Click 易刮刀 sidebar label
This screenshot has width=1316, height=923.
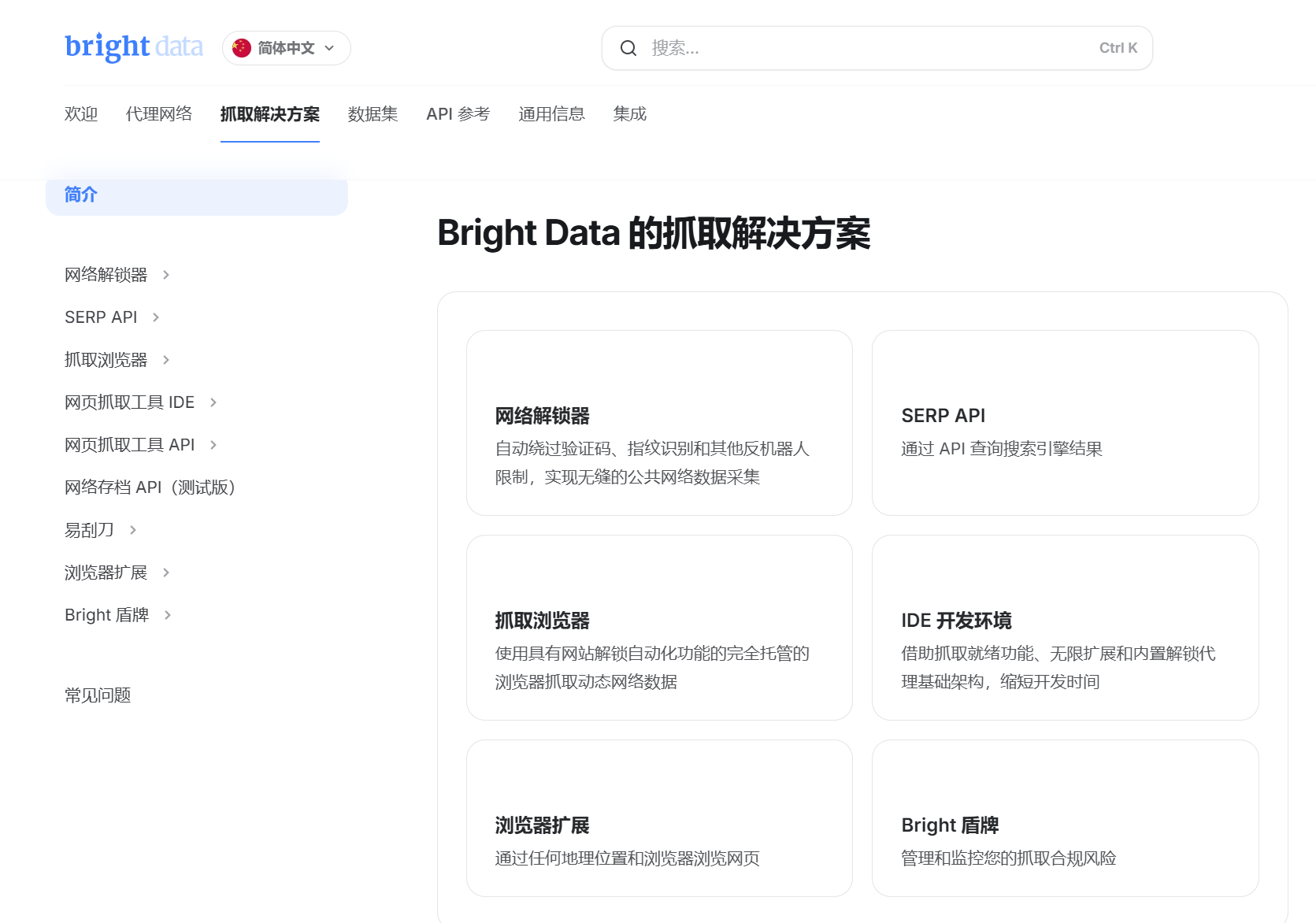tap(89, 530)
